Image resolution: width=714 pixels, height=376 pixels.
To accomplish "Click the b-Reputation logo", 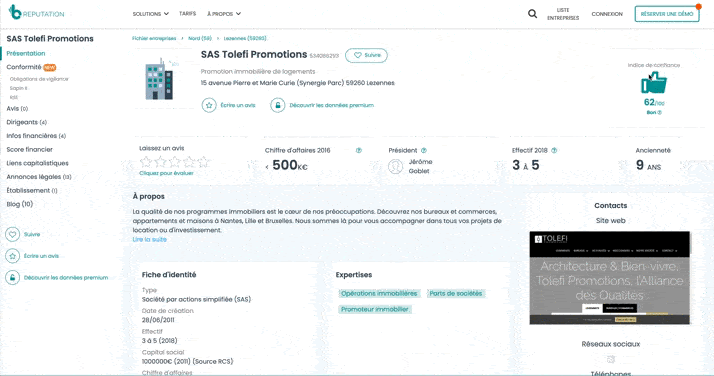I will click(36, 12).
